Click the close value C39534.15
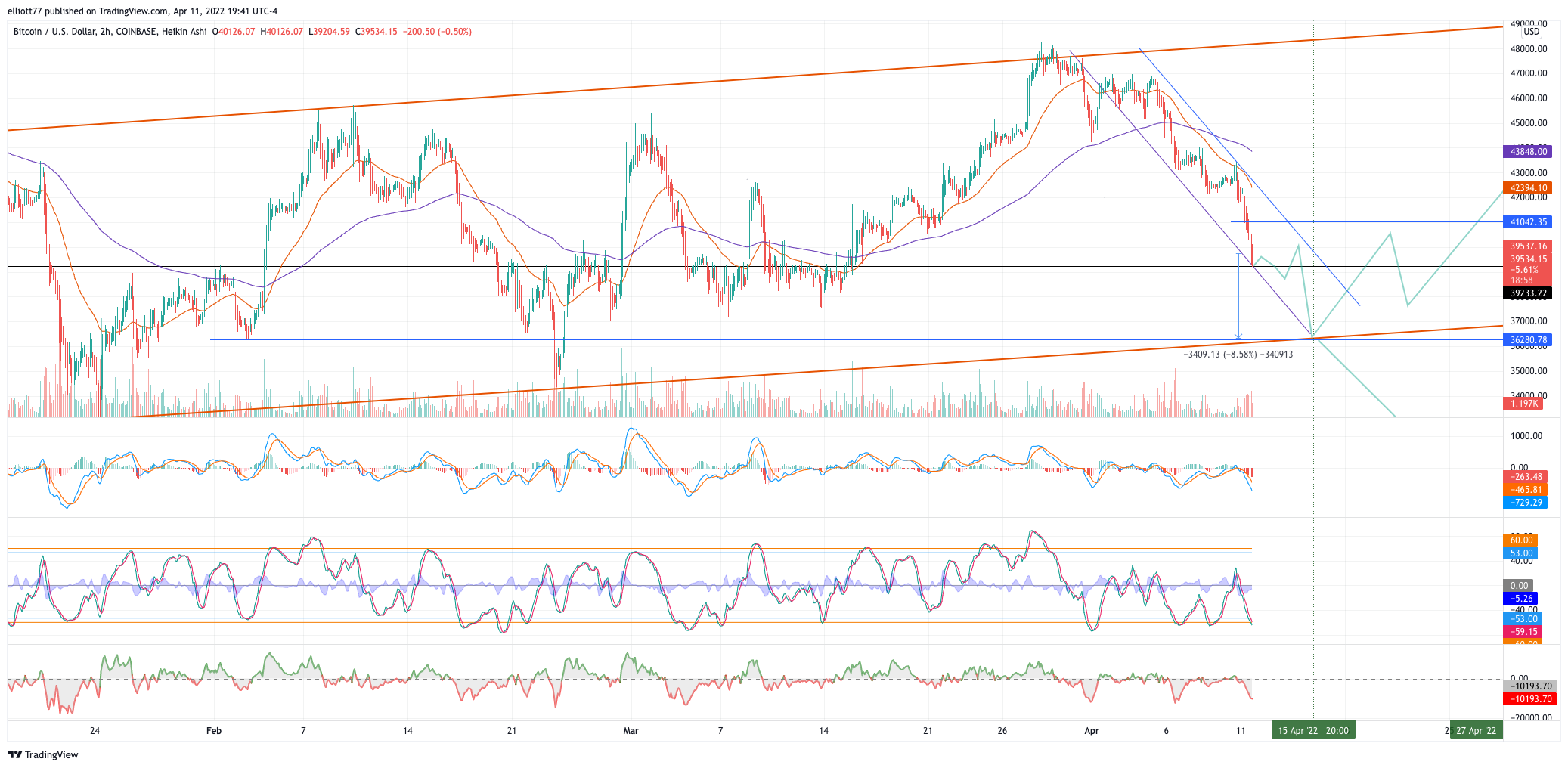 coord(376,32)
